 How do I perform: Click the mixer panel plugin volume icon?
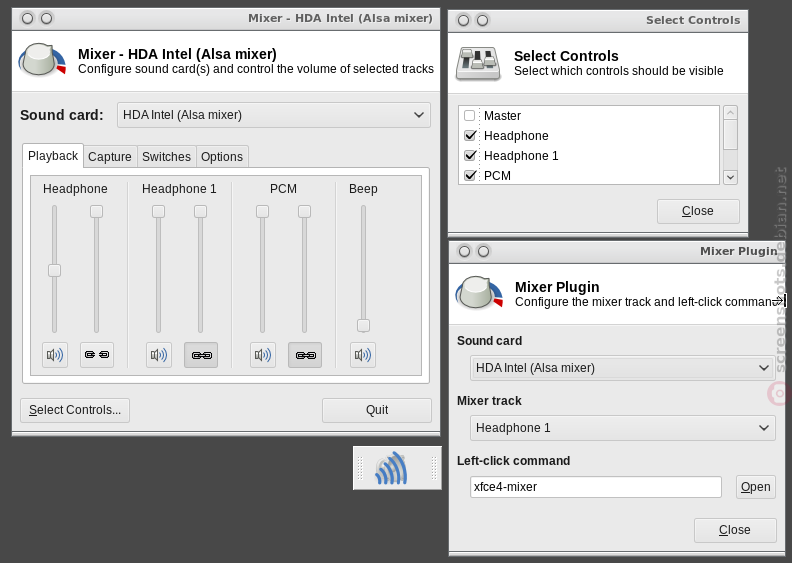click(x=391, y=468)
